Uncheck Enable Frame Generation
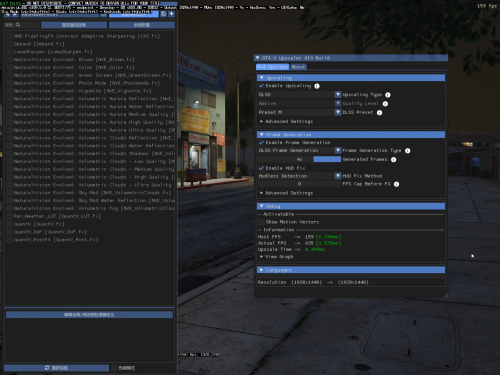 click(261, 143)
